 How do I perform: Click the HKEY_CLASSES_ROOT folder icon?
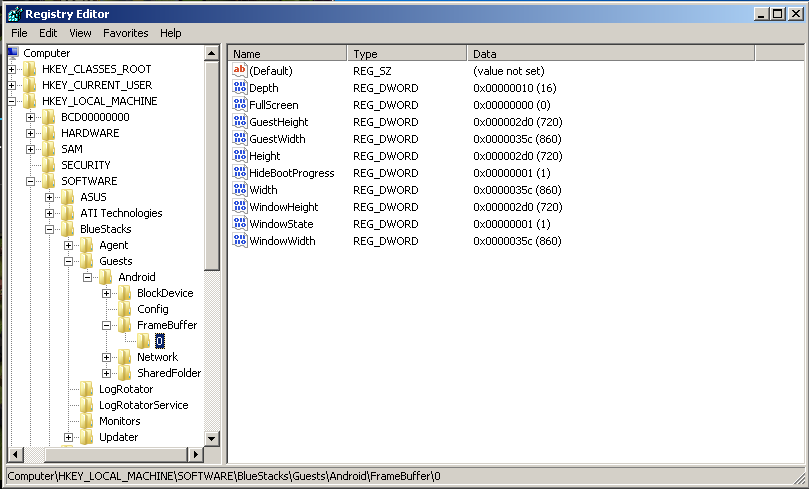pyautogui.click(x=30, y=69)
